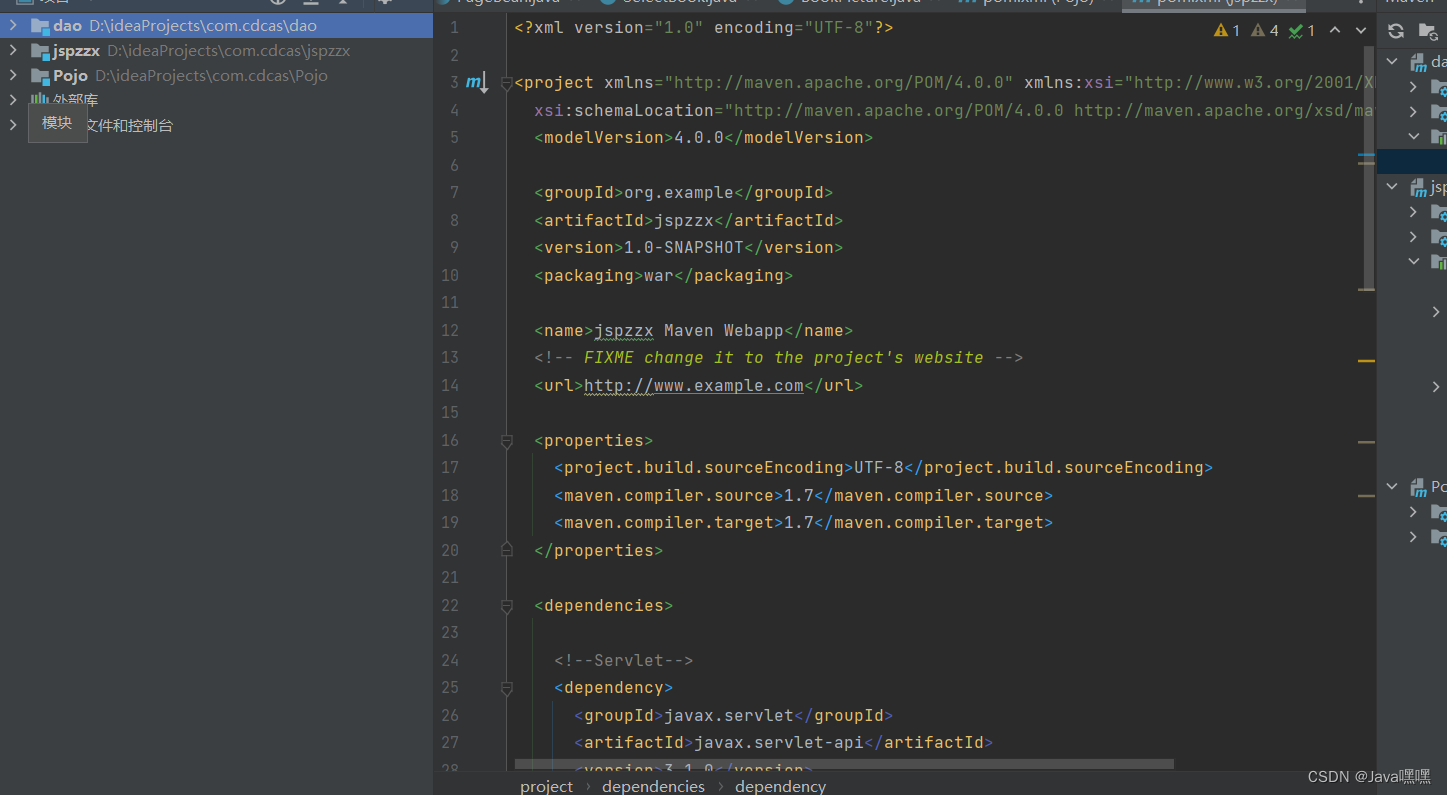Fold the dependency block at line 25

click(507, 688)
